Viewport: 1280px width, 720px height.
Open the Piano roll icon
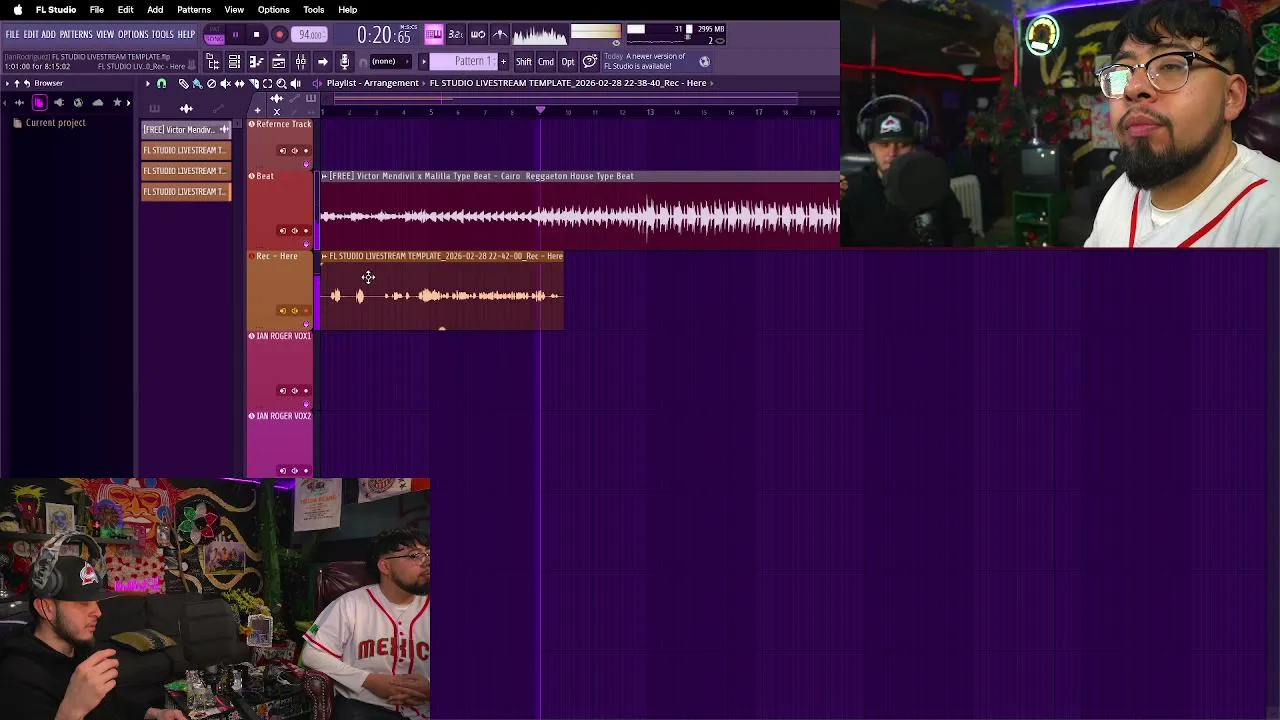pos(256,62)
